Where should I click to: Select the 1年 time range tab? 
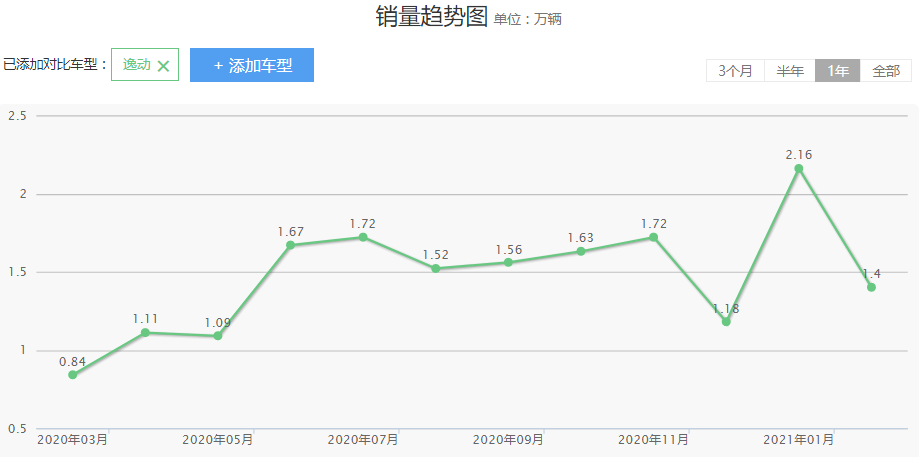[838, 71]
